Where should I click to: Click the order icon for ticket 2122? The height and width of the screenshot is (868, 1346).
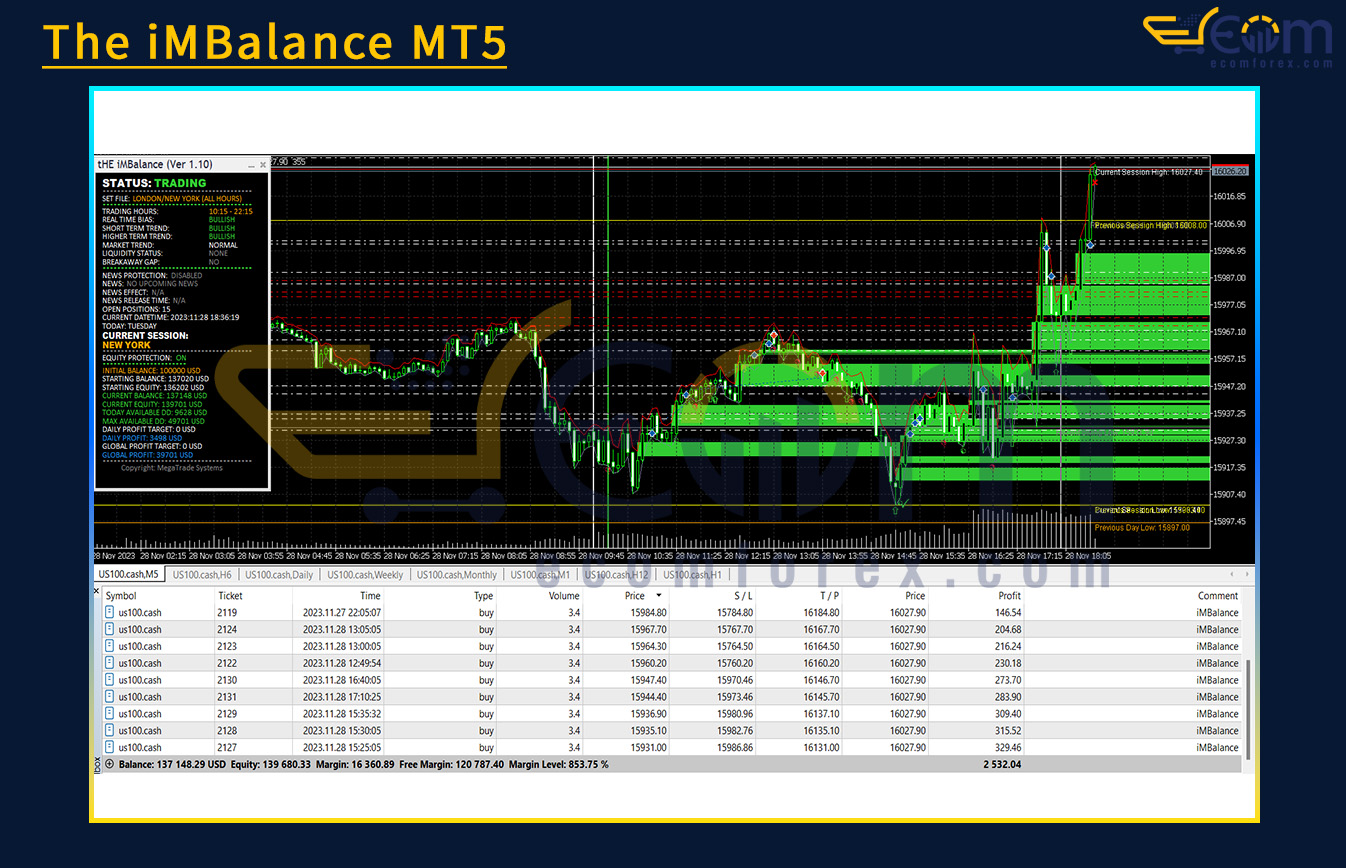(x=110, y=663)
